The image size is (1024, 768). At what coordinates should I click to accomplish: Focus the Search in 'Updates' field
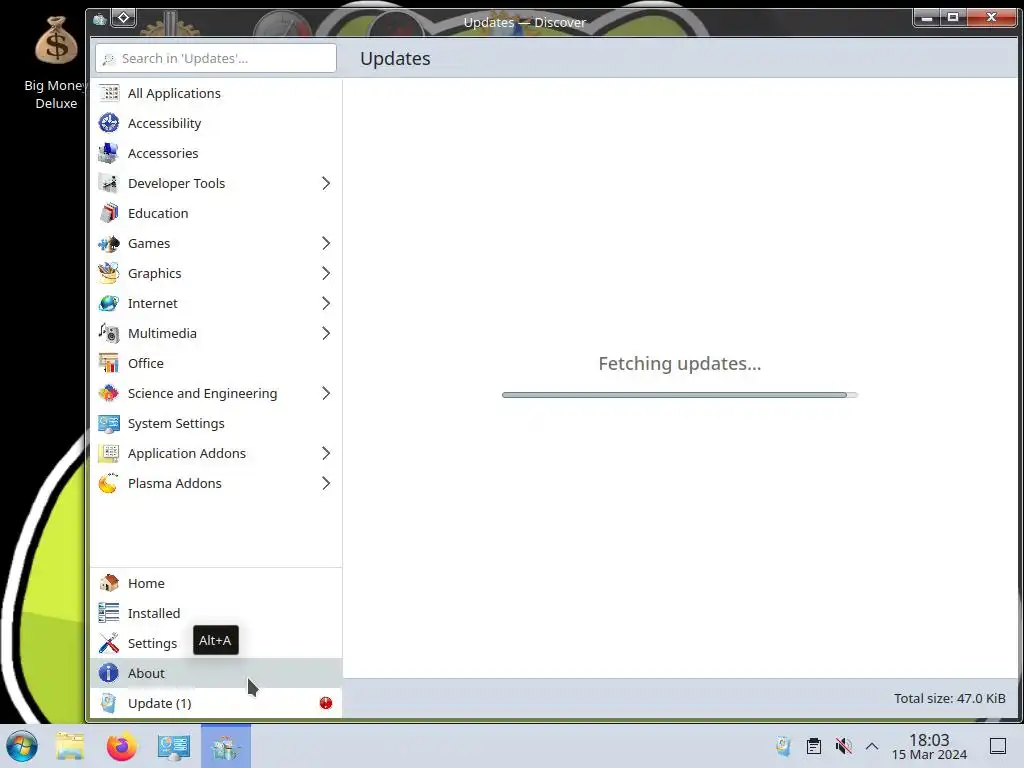coord(216,58)
